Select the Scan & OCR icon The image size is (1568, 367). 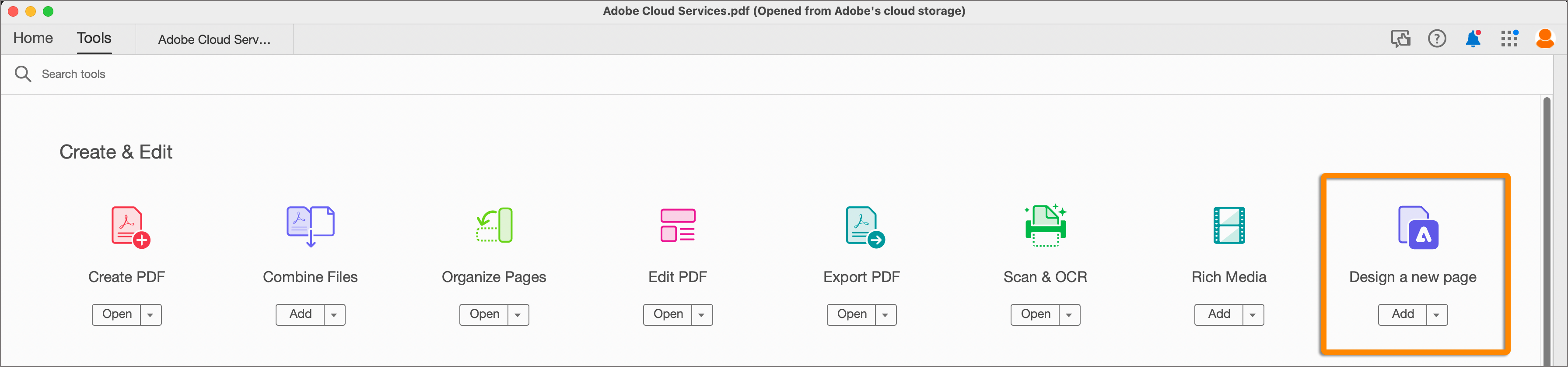1045,225
